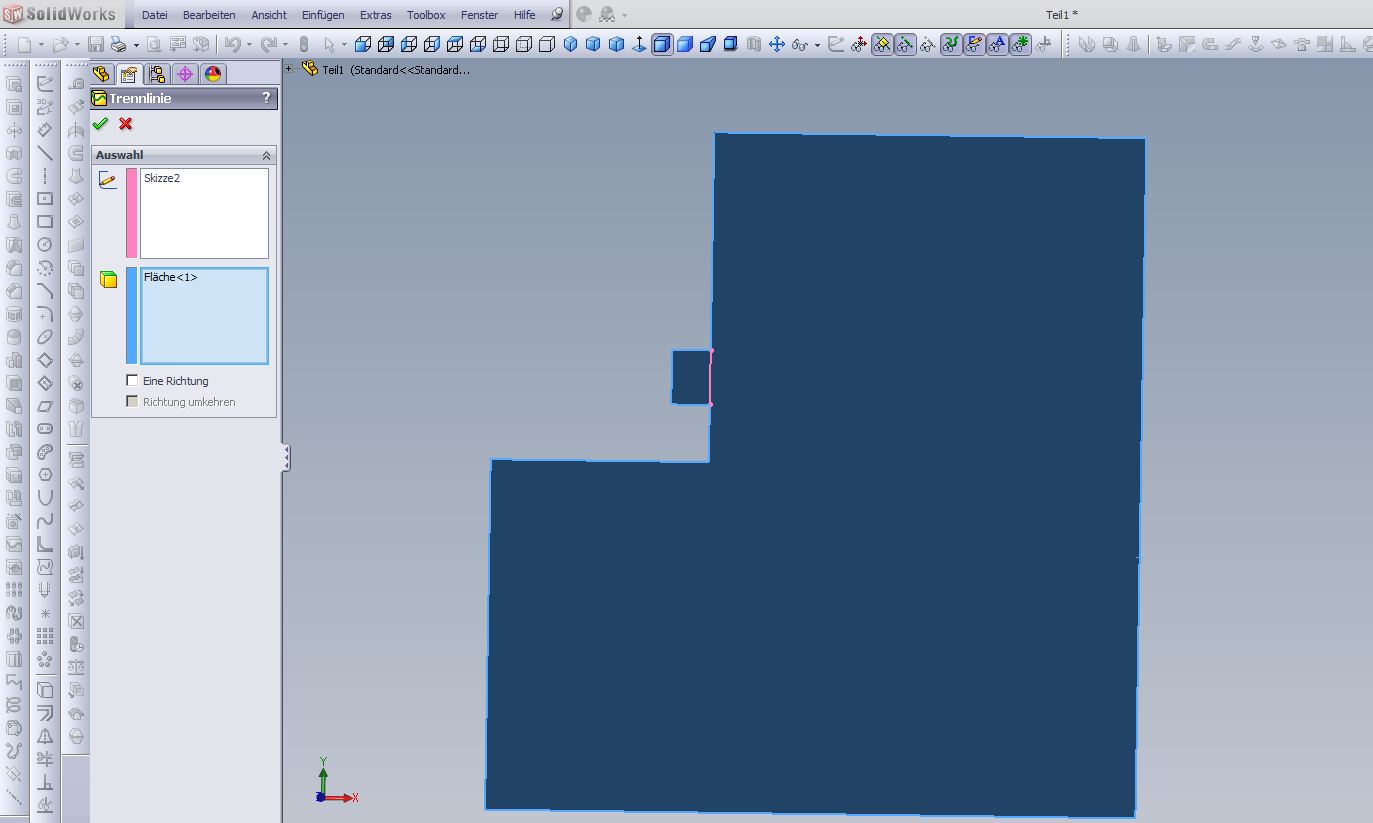Select the Ellipse sketch tool
Viewport: 1373px width, 823px height.
45,337
